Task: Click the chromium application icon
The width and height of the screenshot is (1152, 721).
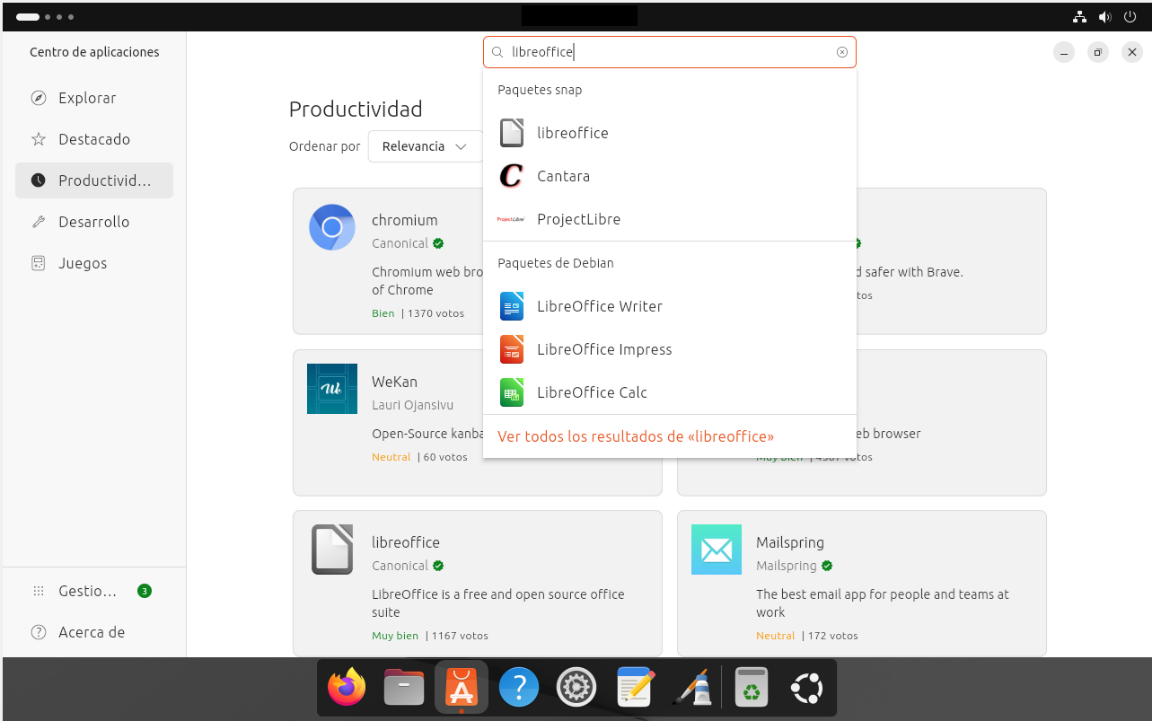Action: tap(331, 227)
